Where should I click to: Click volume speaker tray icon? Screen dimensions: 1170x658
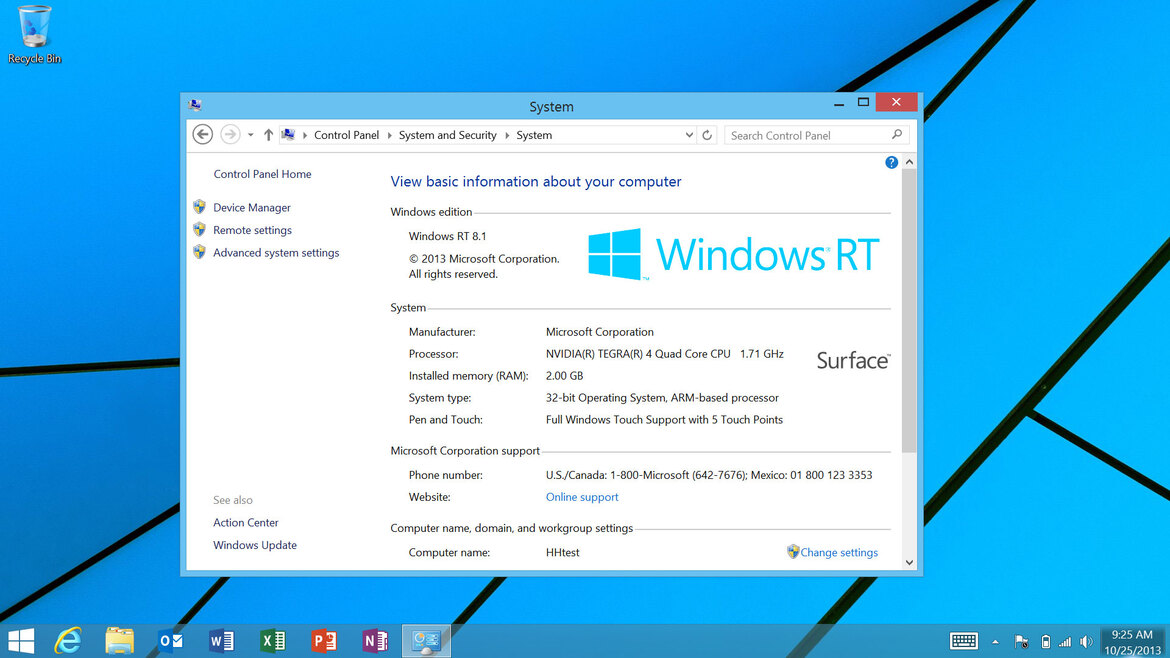pos(1086,642)
